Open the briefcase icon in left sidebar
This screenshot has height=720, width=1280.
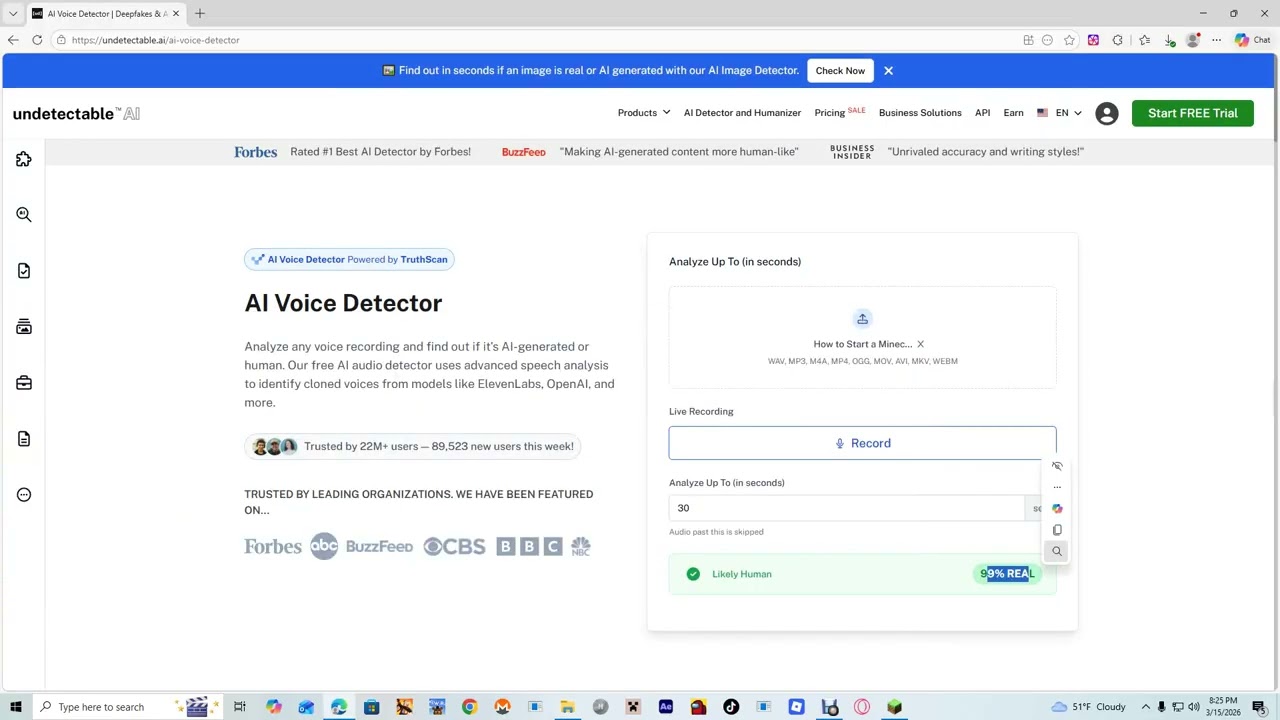24,383
